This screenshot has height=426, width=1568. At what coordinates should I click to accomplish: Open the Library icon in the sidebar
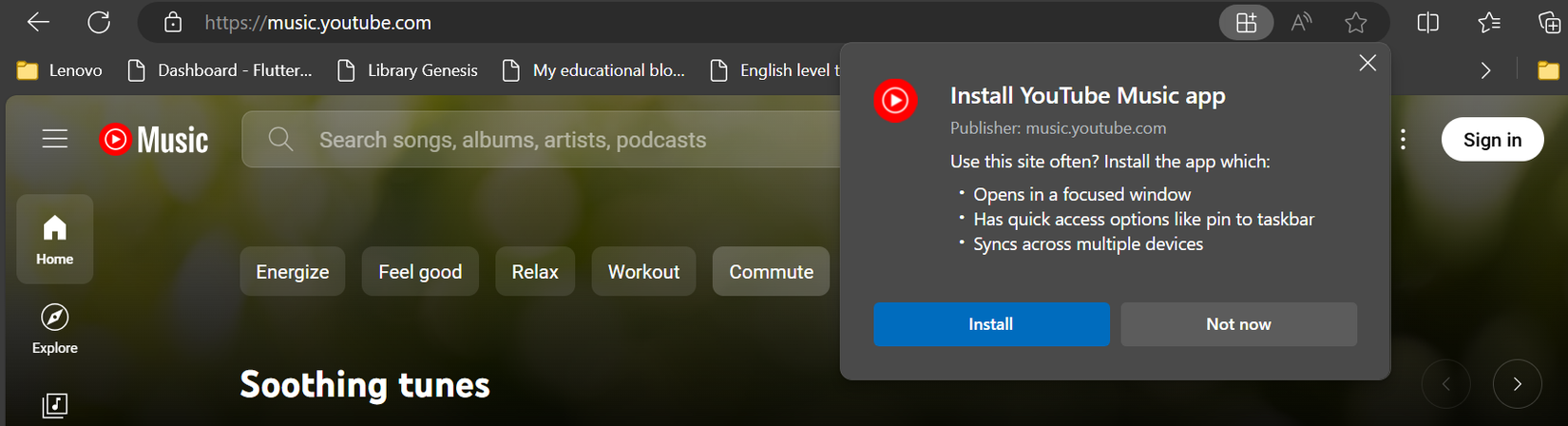55,406
